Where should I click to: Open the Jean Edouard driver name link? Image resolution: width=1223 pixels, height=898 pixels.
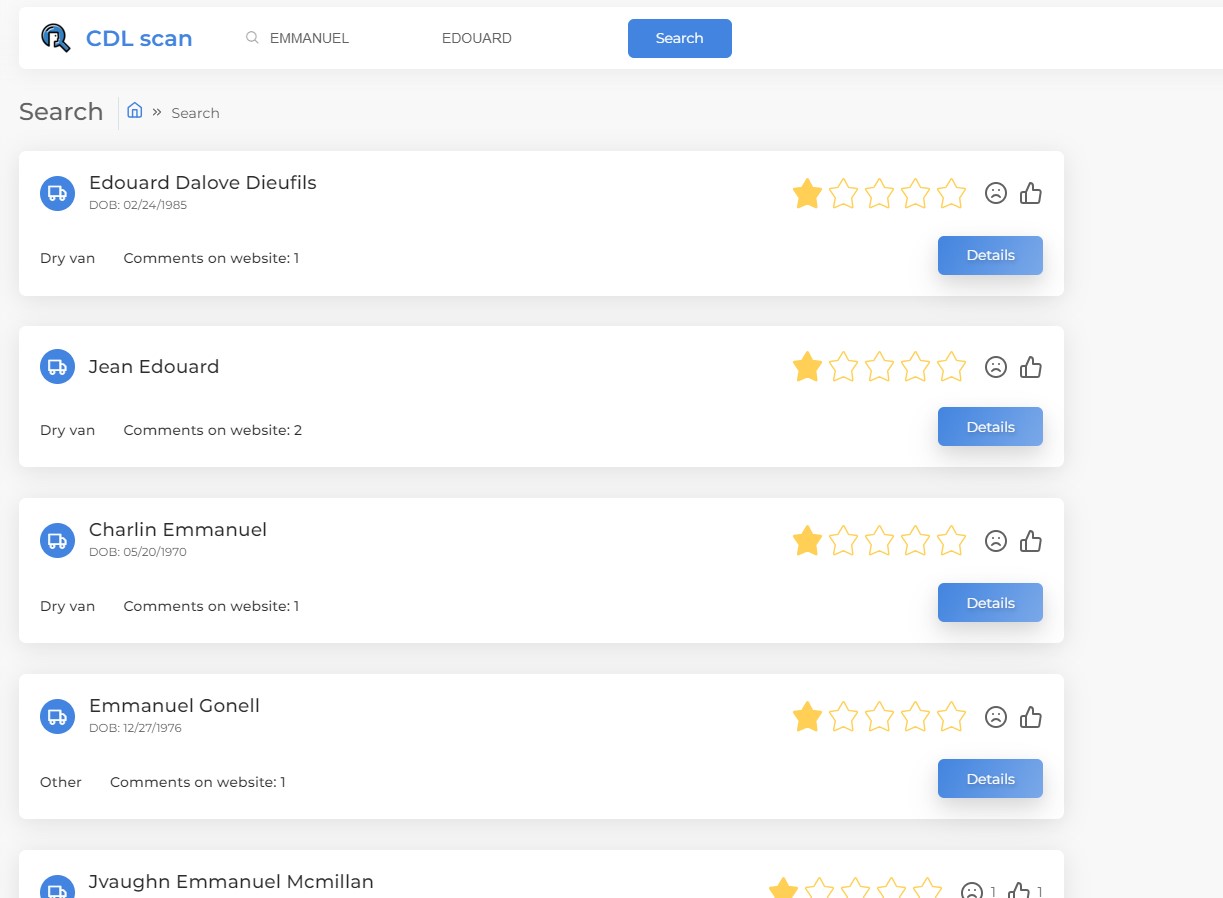[154, 367]
